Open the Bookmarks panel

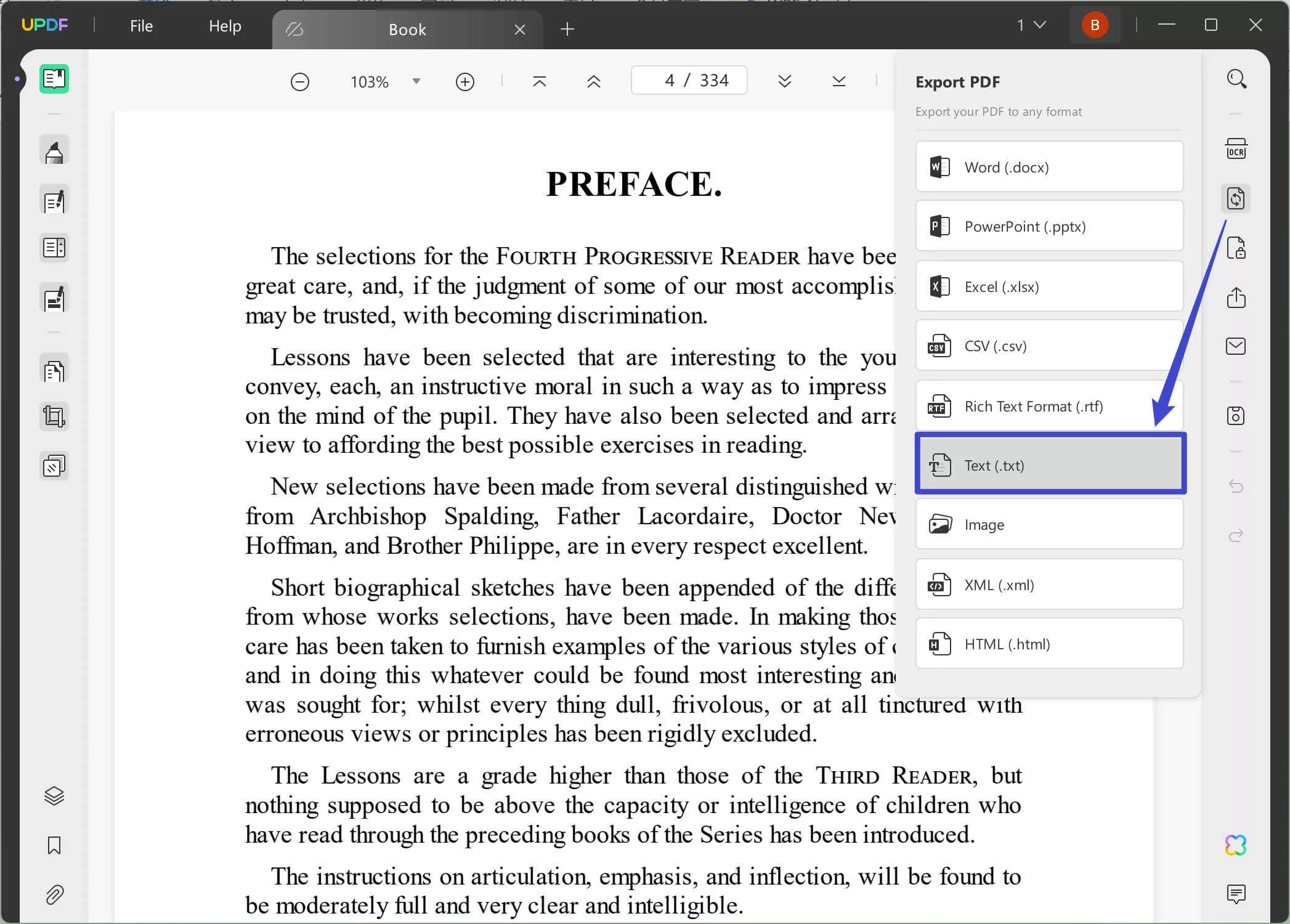[x=54, y=845]
